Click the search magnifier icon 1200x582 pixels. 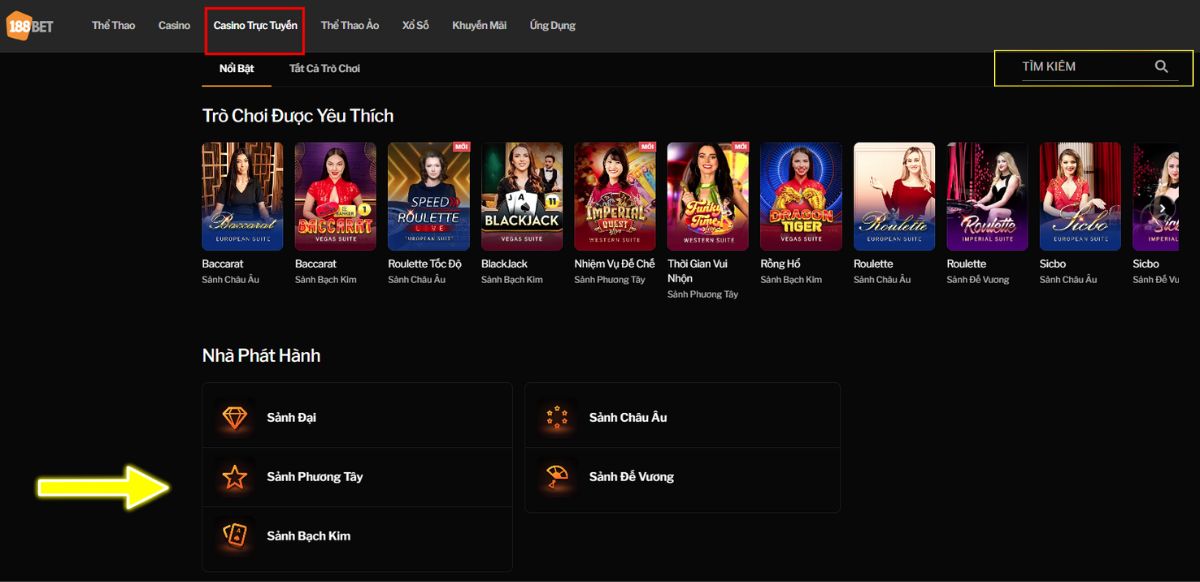click(1161, 66)
